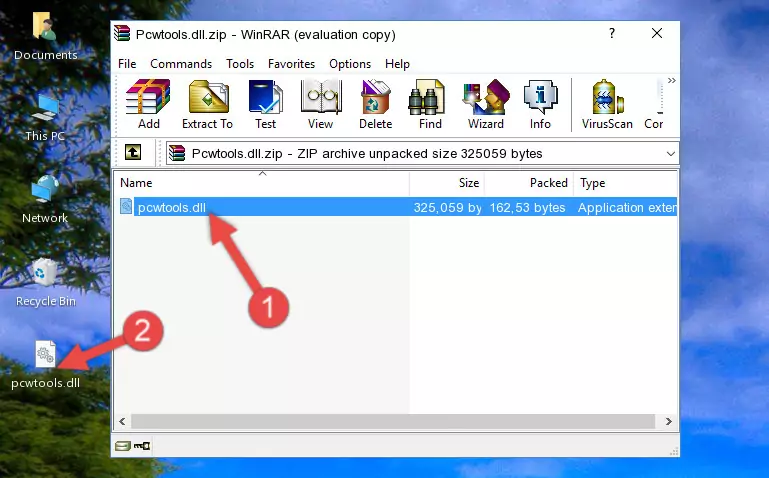This screenshot has width=769, height=478.
Task: Select the Documents desktop icon
Action: (x=45, y=37)
